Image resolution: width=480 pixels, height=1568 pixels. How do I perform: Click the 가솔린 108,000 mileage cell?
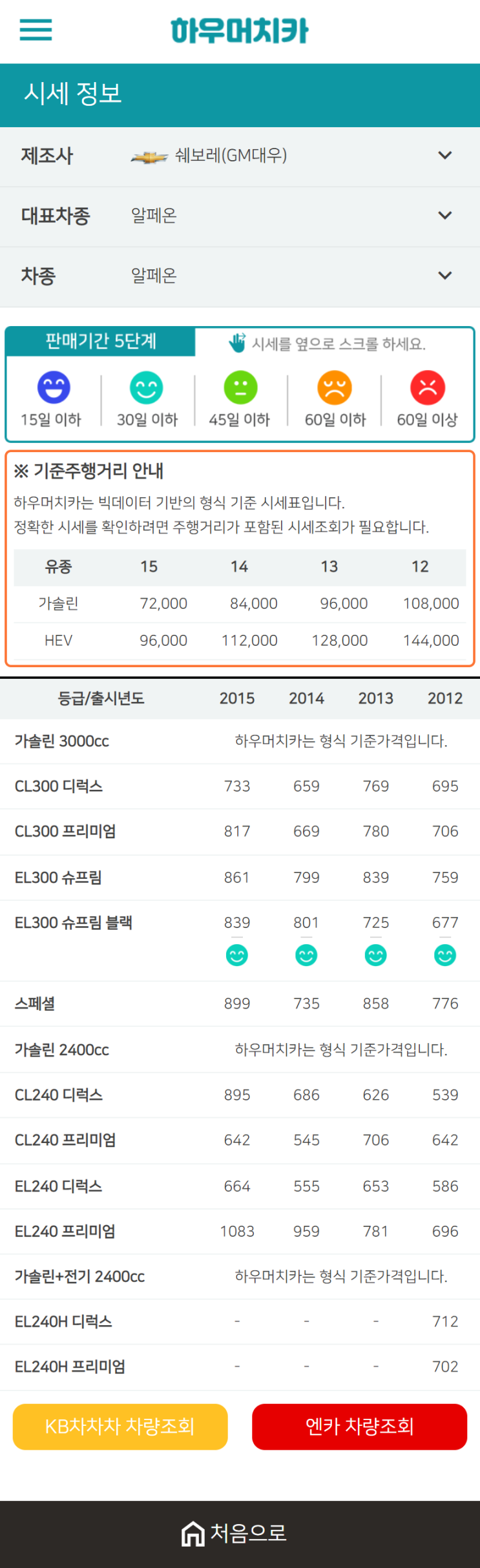pyautogui.click(x=431, y=604)
